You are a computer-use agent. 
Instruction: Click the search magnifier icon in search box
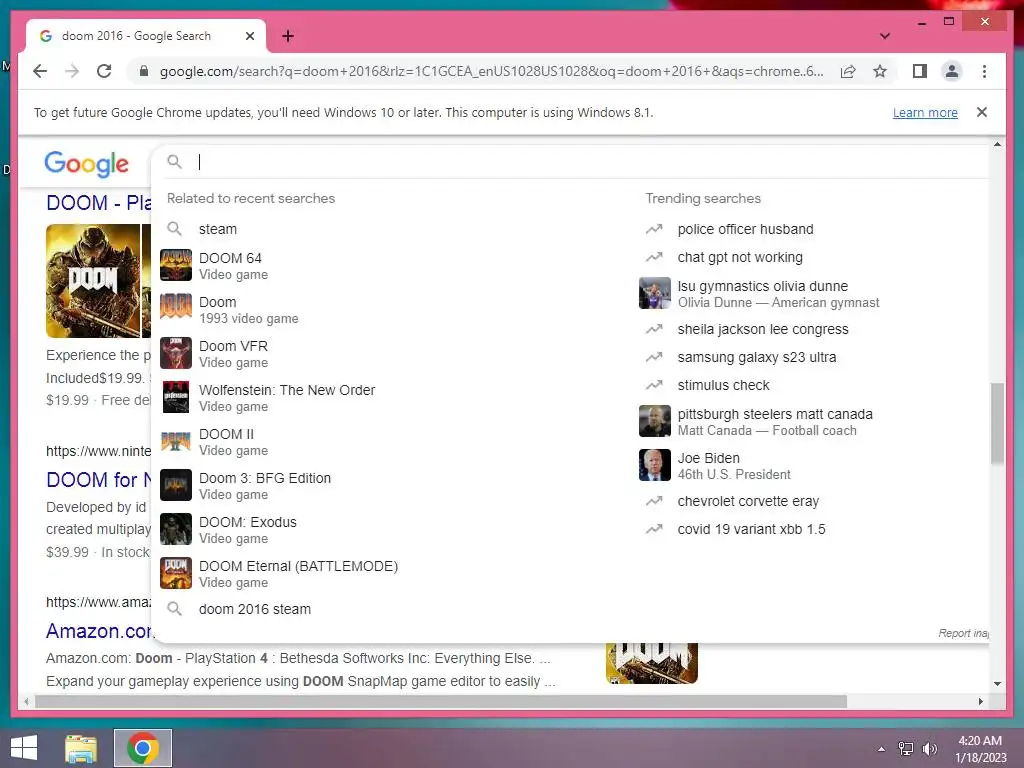pos(174,161)
